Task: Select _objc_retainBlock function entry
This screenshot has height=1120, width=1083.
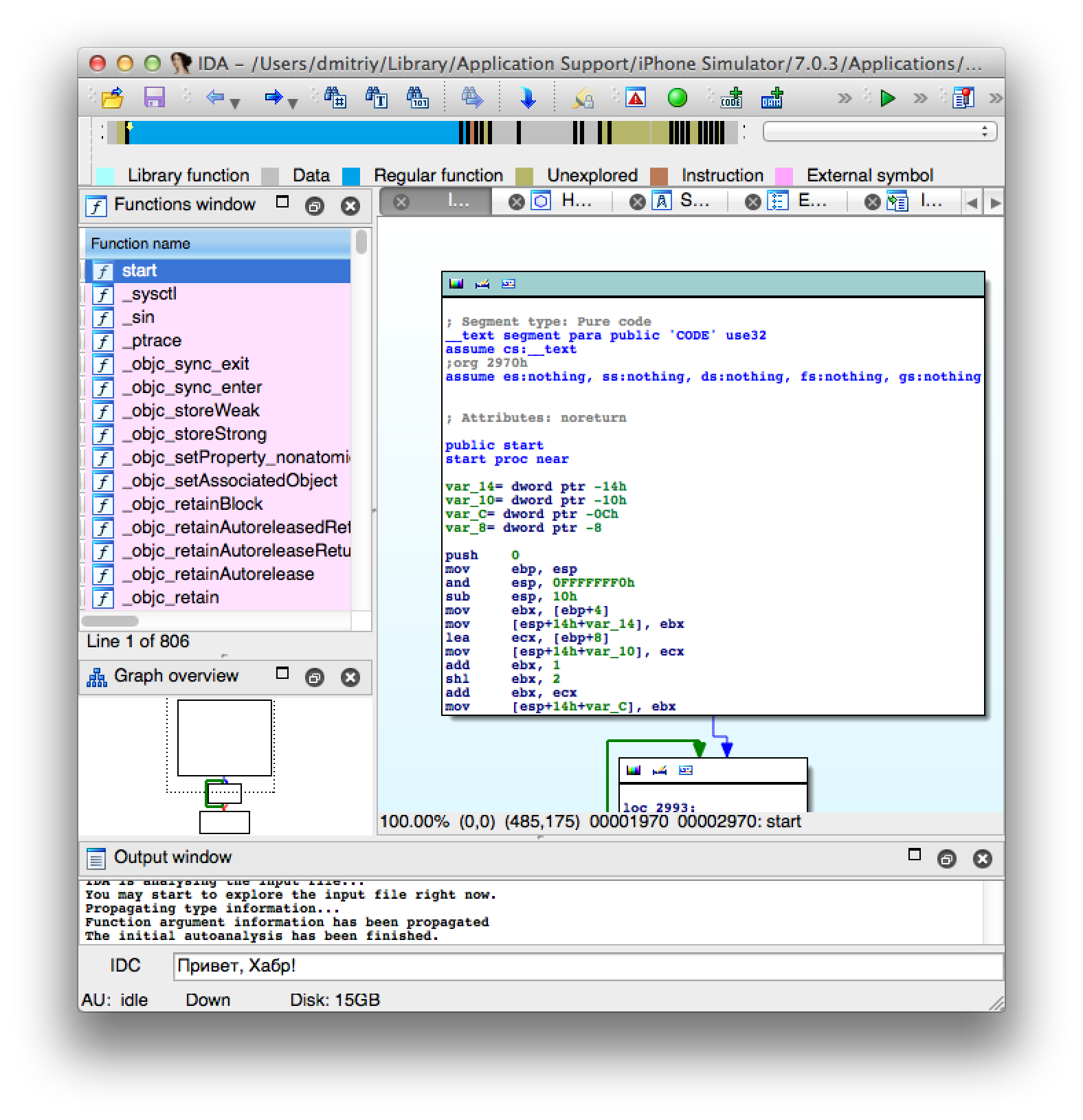Action: click(x=192, y=504)
